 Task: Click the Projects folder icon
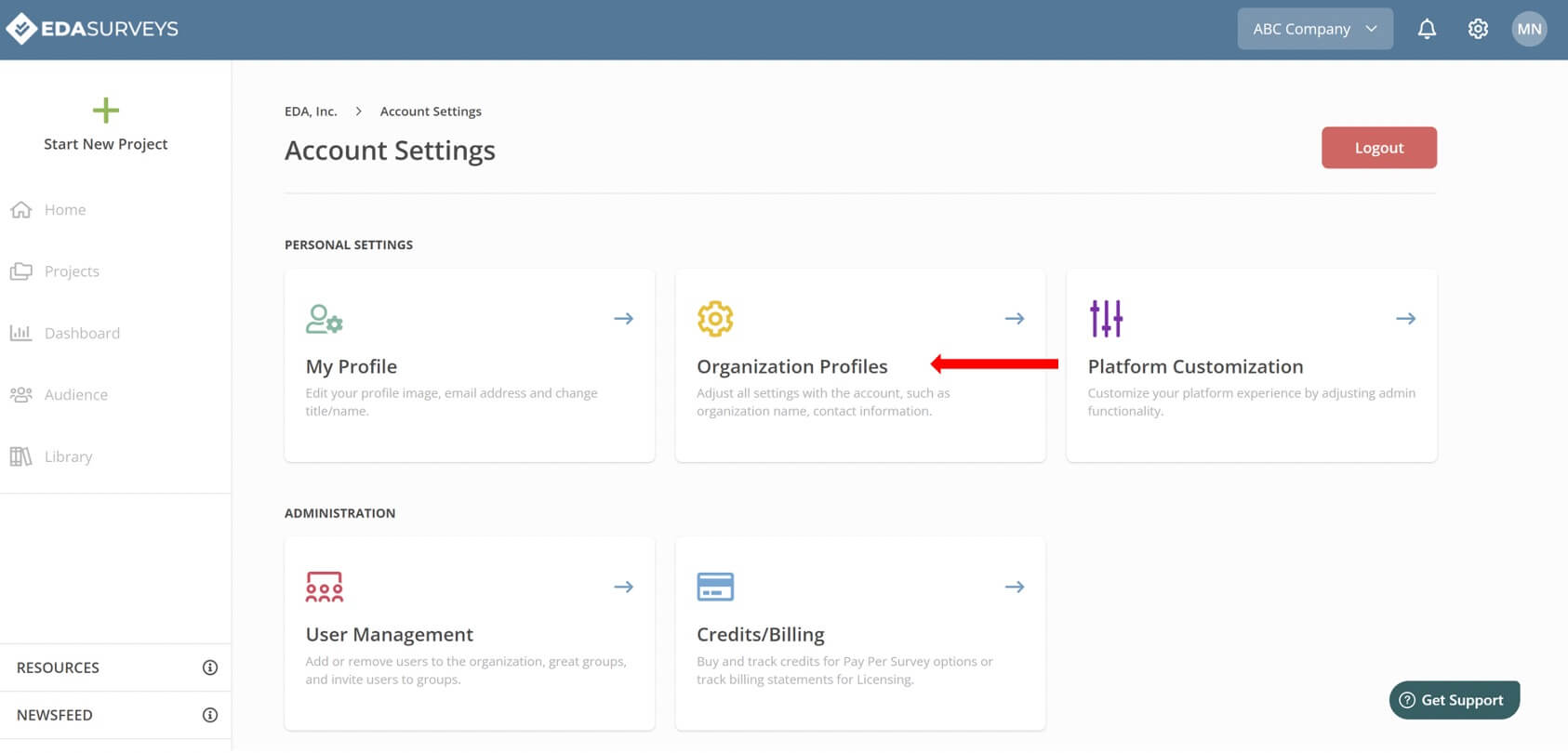click(x=21, y=271)
